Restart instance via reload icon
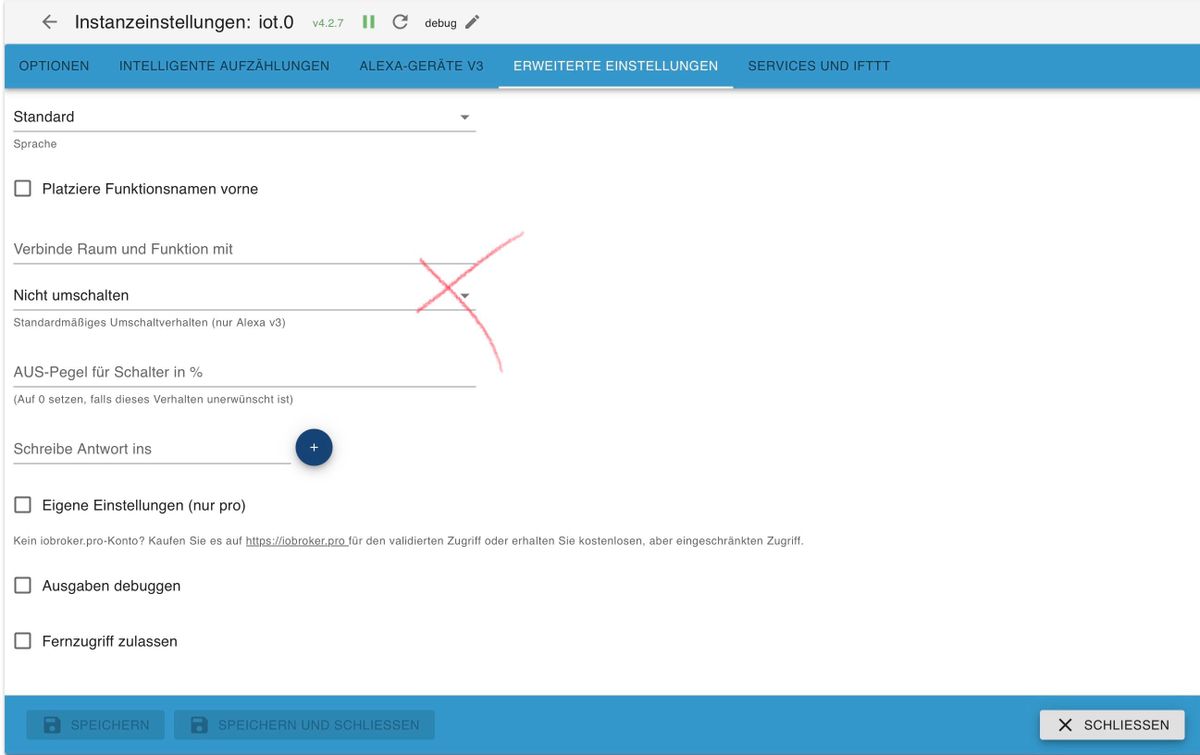This screenshot has width=1200, height=755. [400, 22]
